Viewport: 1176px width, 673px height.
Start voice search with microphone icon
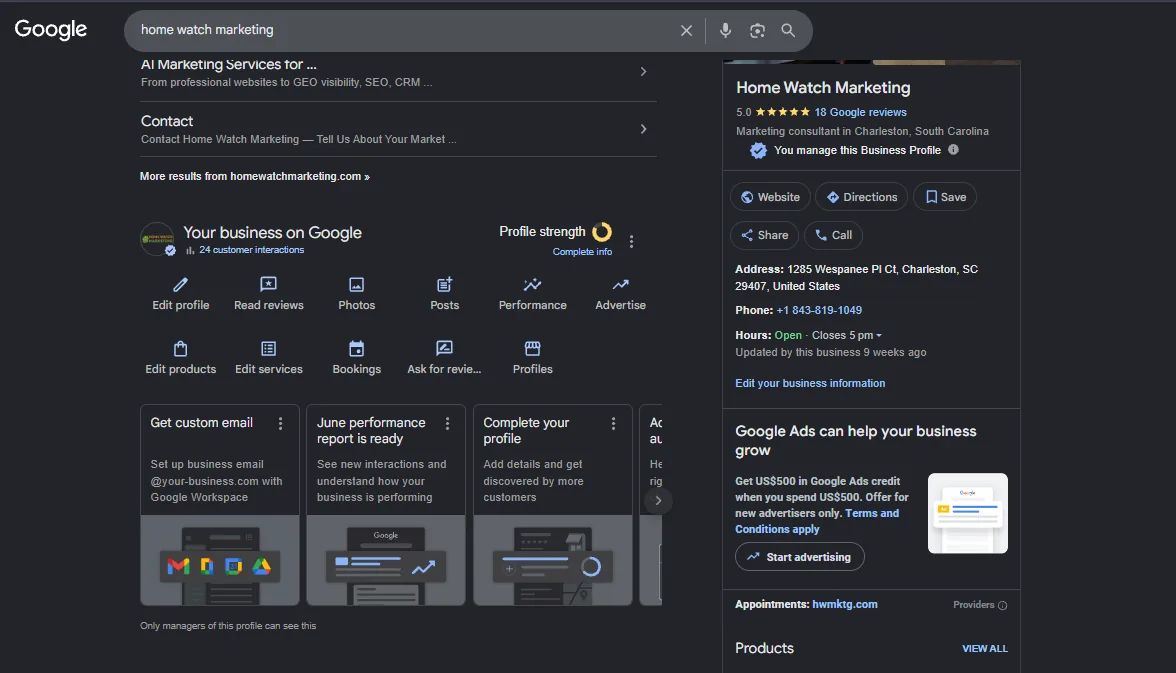click(724, 30)
